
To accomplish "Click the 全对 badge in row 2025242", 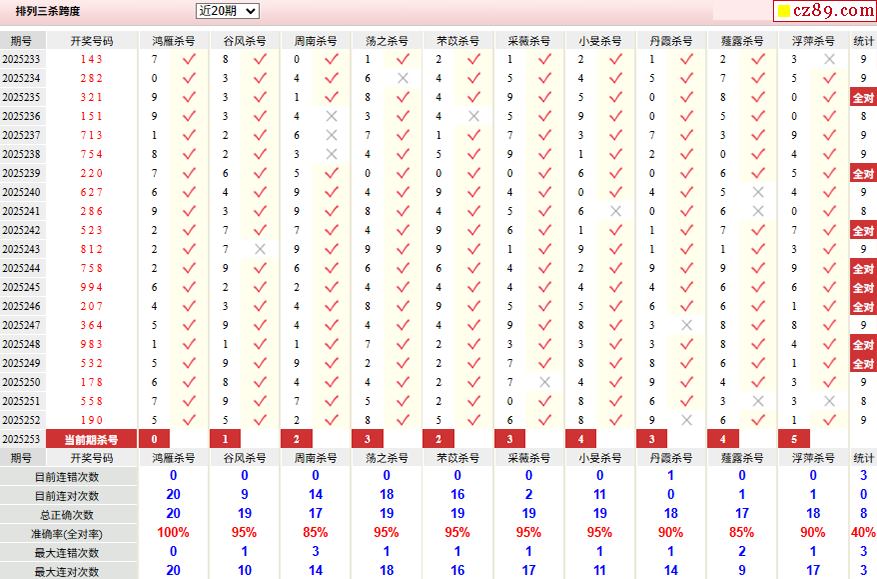I will 863,230.
